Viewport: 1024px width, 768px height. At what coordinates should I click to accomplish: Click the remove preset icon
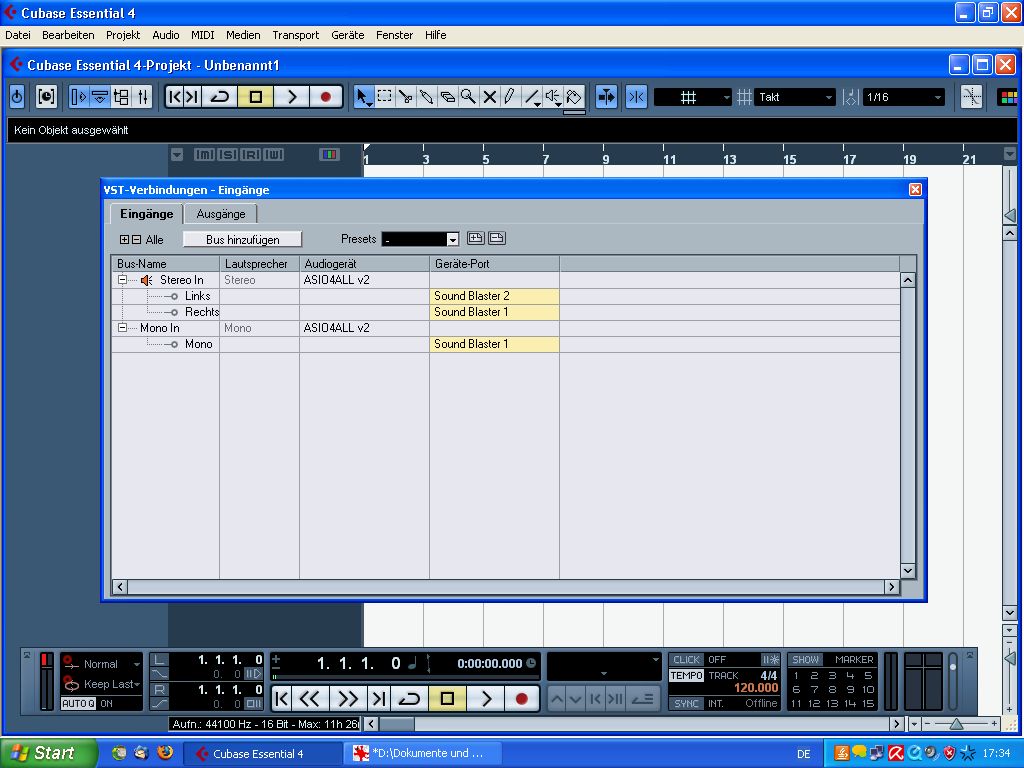496,238
